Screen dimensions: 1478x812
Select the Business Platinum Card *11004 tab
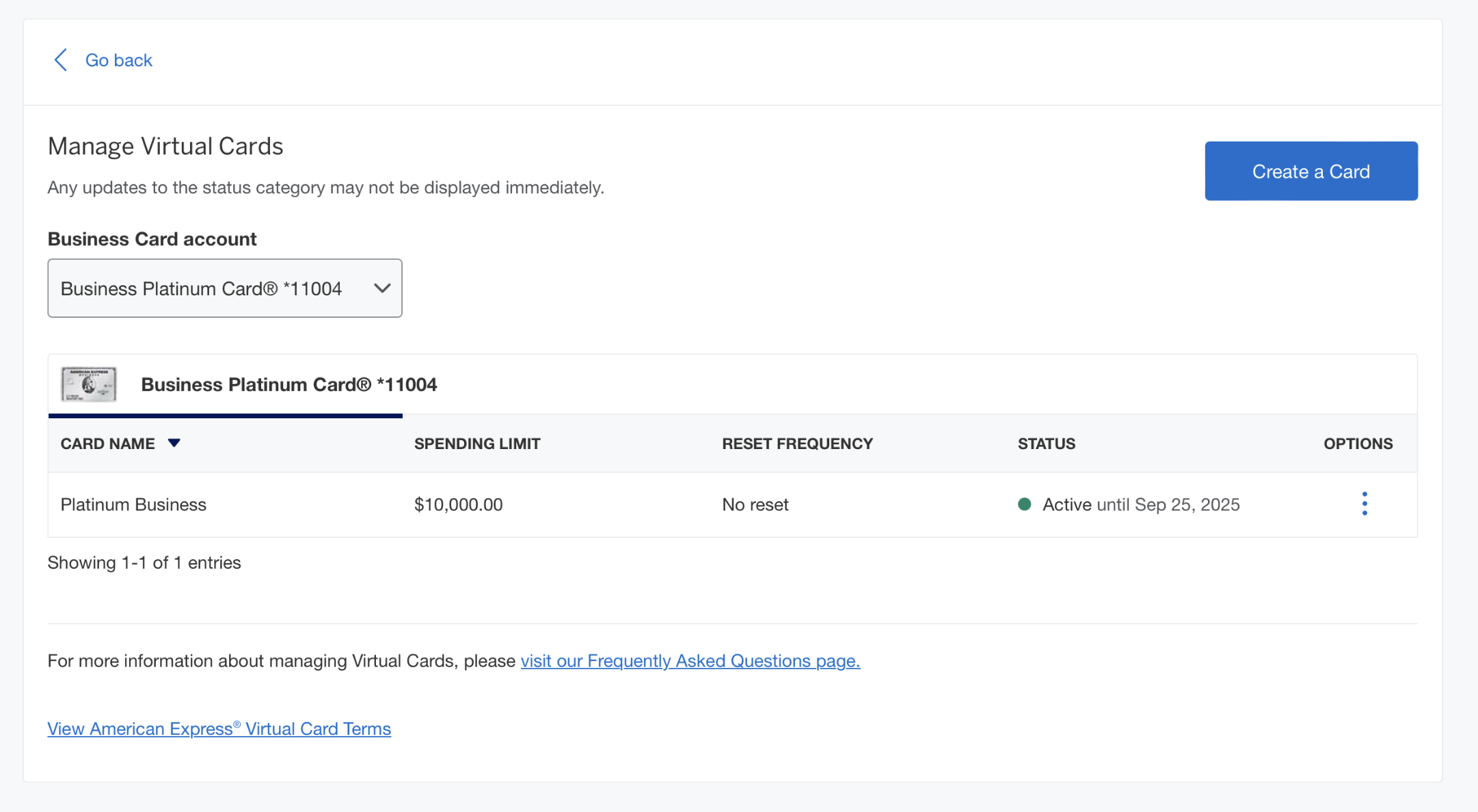click(x=226, y=384)
